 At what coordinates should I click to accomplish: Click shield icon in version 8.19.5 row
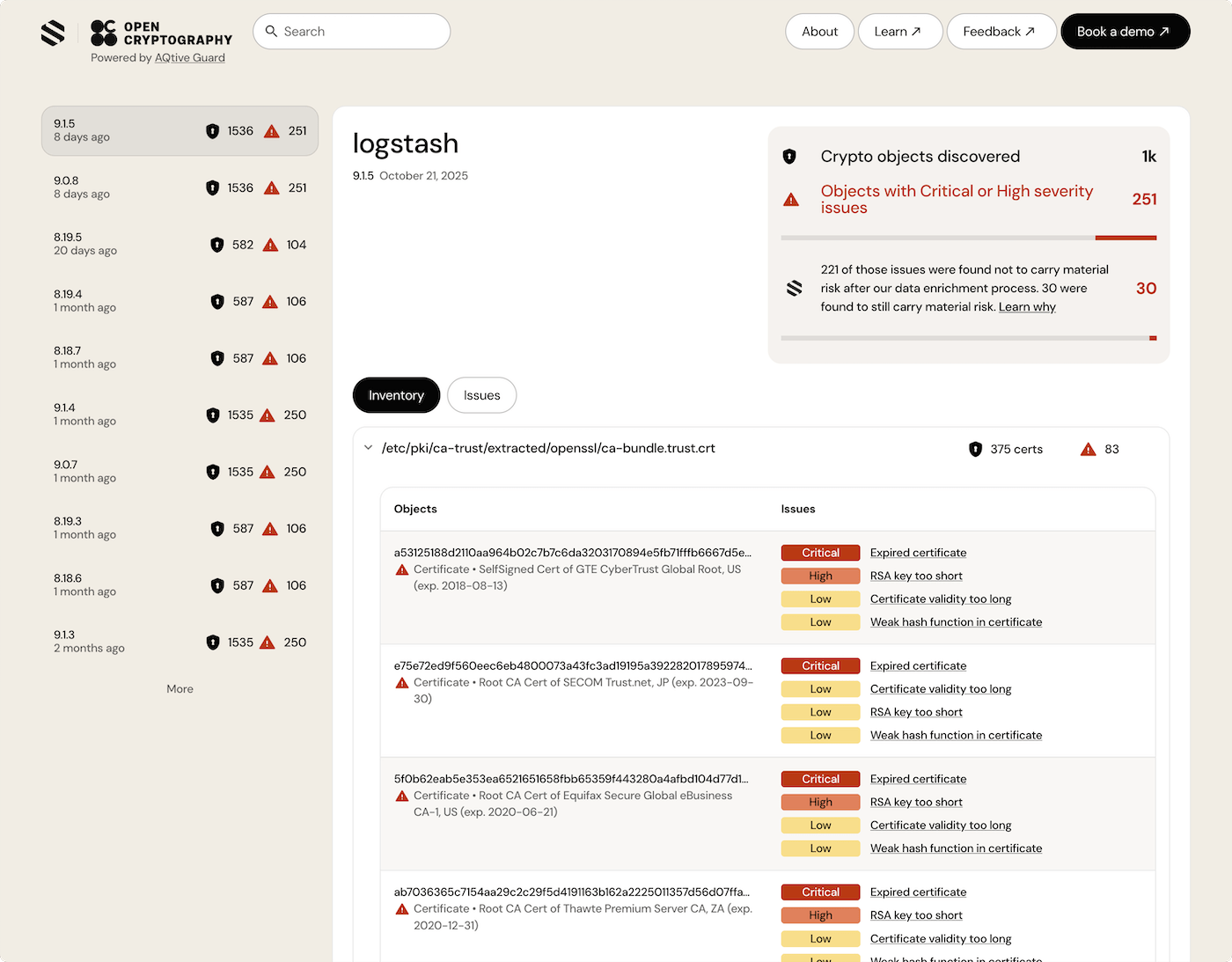(217, 245)
